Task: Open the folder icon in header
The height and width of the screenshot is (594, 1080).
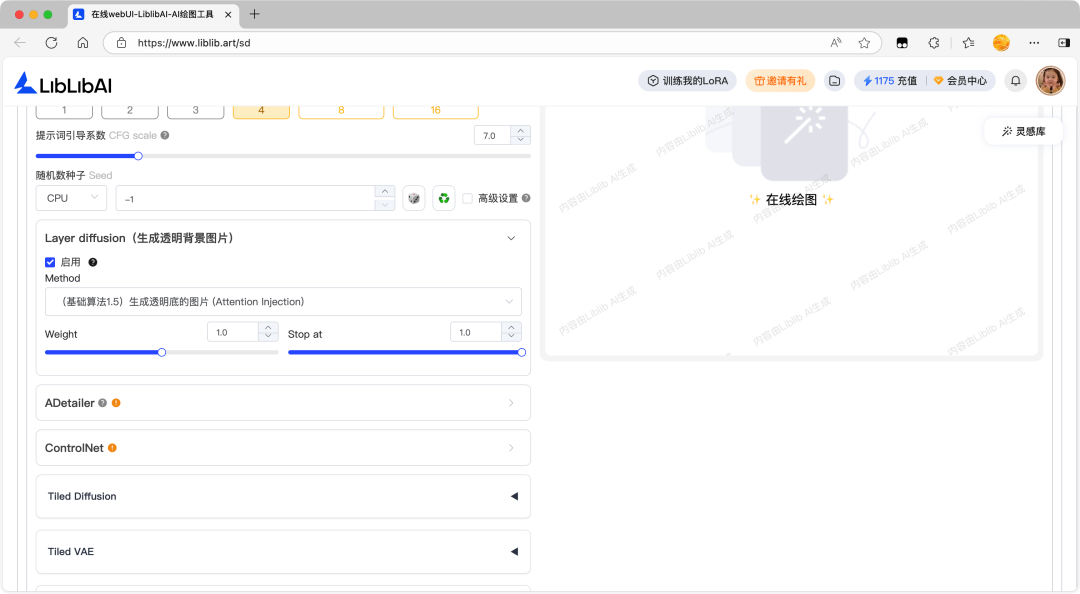Action: click(834, 81)
